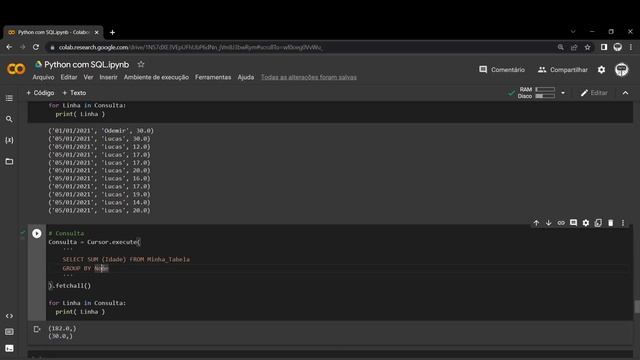Bookmark this page with star icon
Image resolution: width=640 pixels, height=360 pixels.
pos(587,47)
